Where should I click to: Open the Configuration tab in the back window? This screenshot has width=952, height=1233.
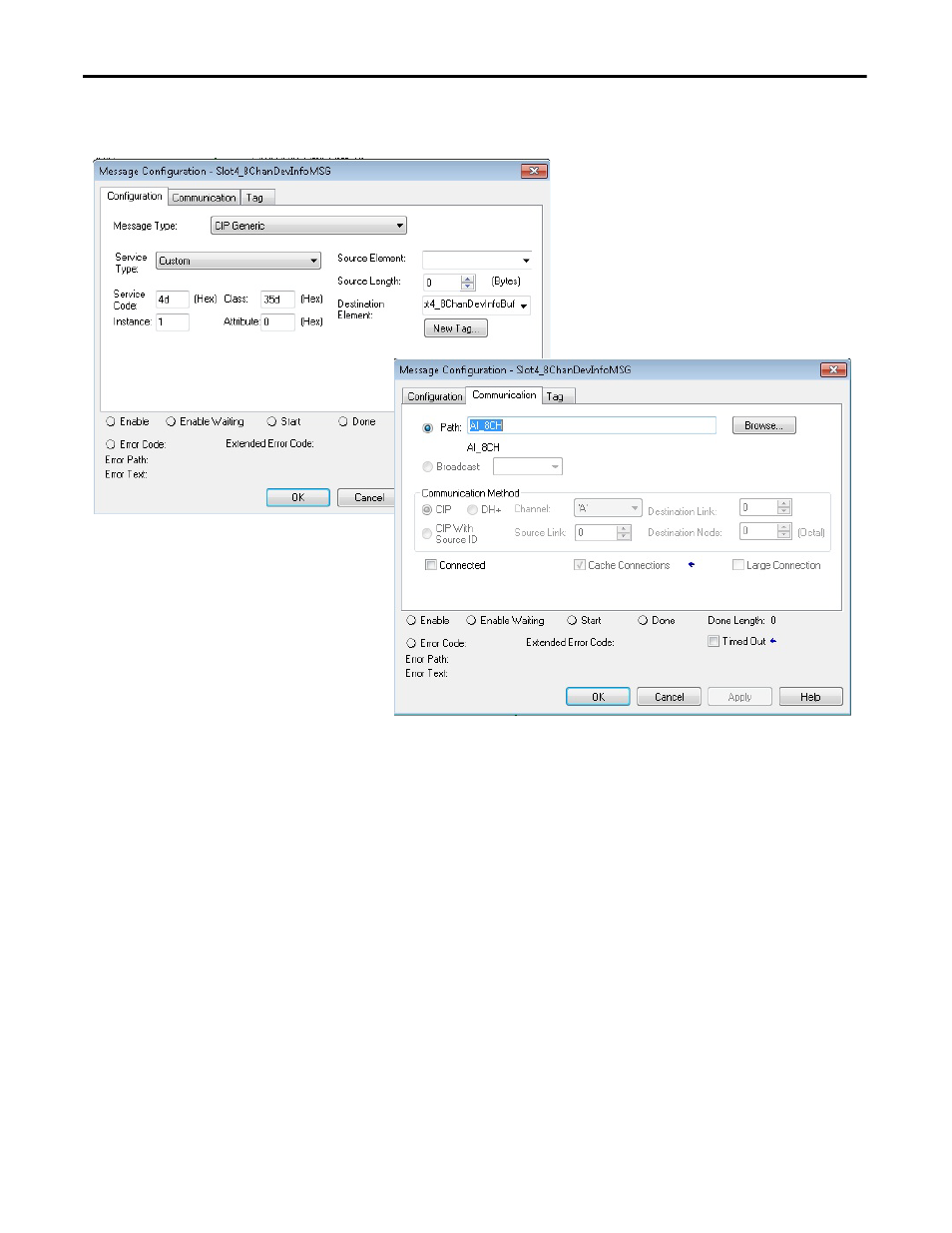(x=135, y=196)
